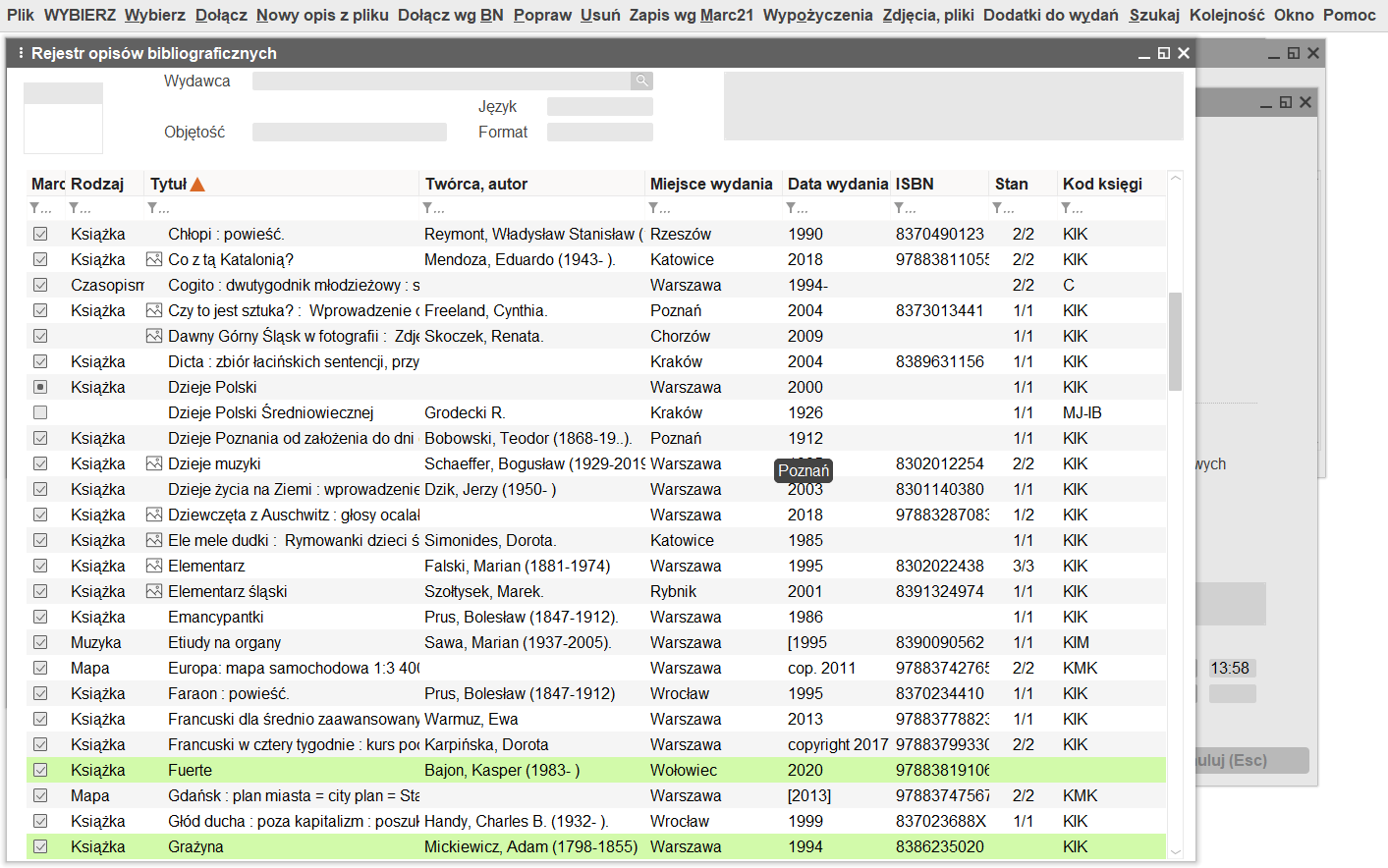Click the image icon beside Ele mele dudki
The height and width of the screenshot is (868, 1388).
154,540
